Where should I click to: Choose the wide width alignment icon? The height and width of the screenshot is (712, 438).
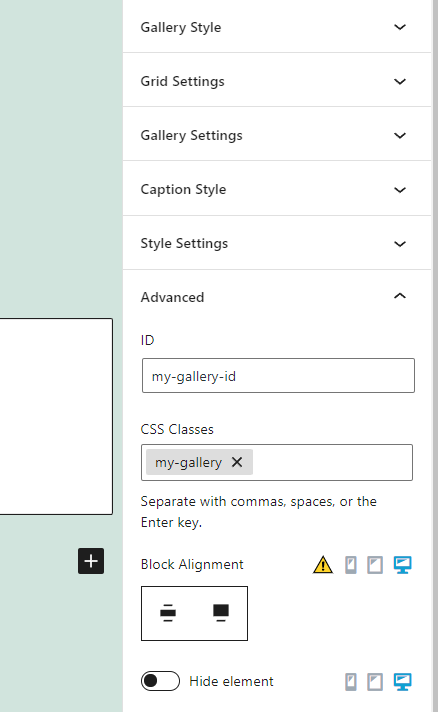click(x=167, y=613)
